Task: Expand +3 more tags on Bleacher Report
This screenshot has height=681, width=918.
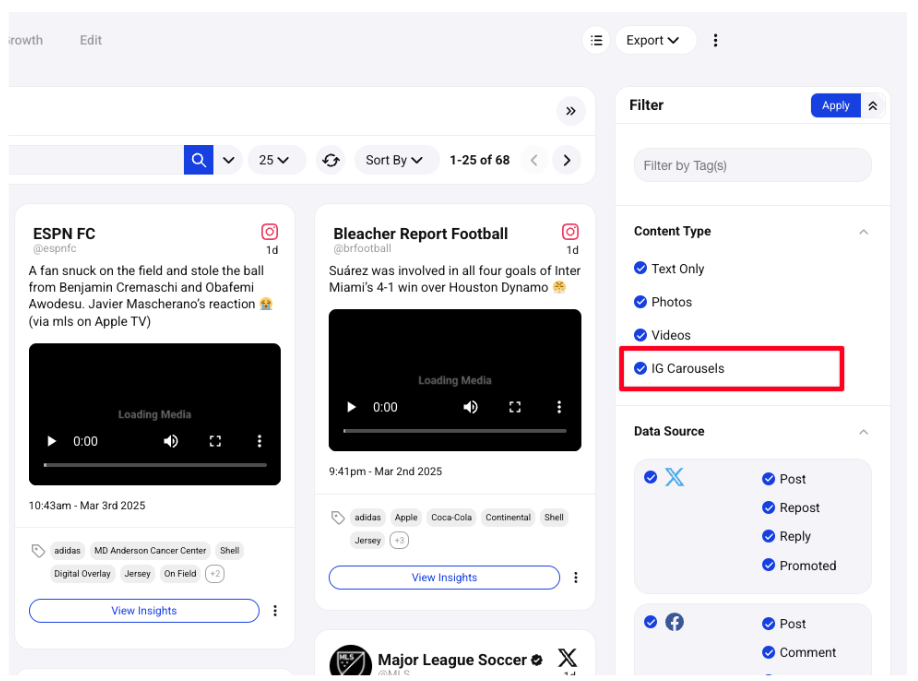Action: [x=399, y=540]
